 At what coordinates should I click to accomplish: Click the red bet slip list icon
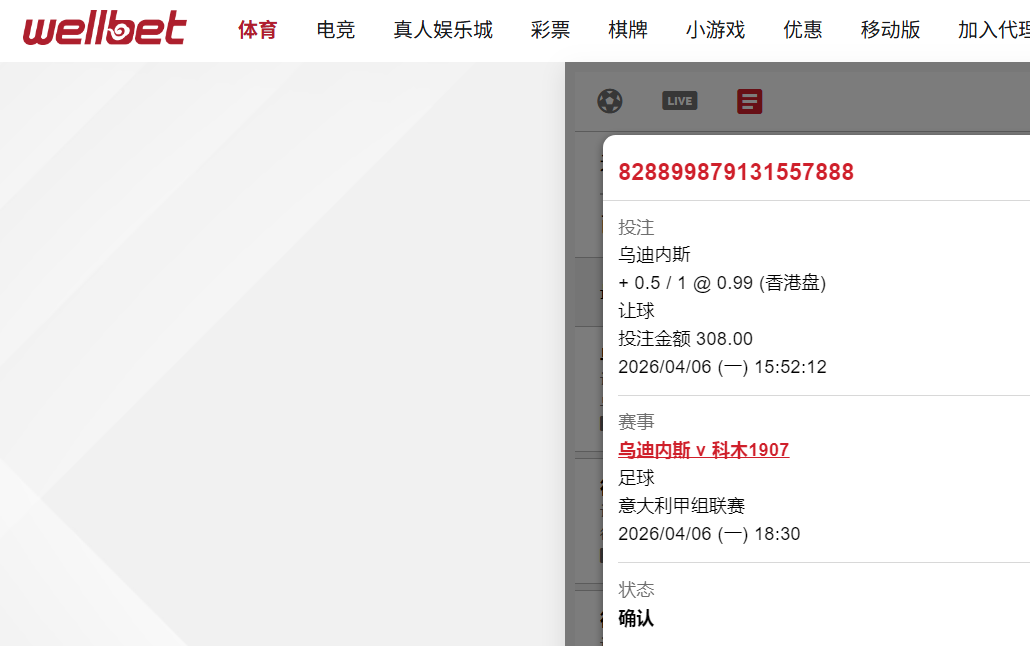[x=749, y=100]
